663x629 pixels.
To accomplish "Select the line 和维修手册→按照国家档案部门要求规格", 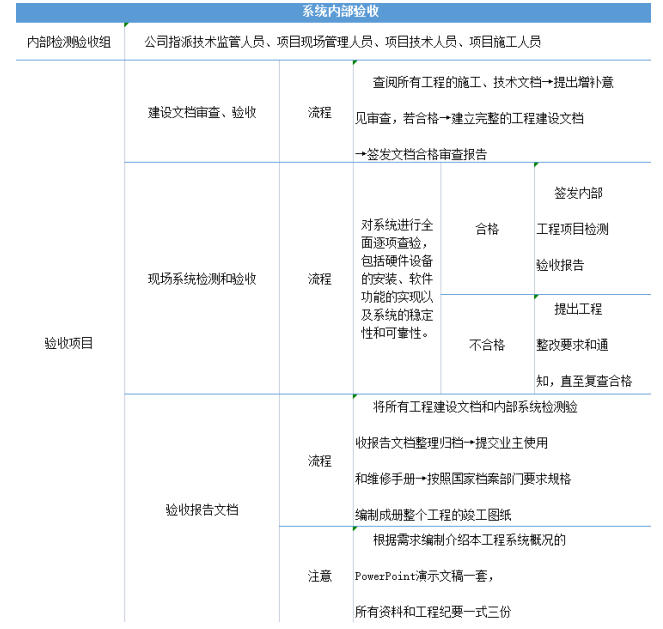I will (x=463, y=479).
